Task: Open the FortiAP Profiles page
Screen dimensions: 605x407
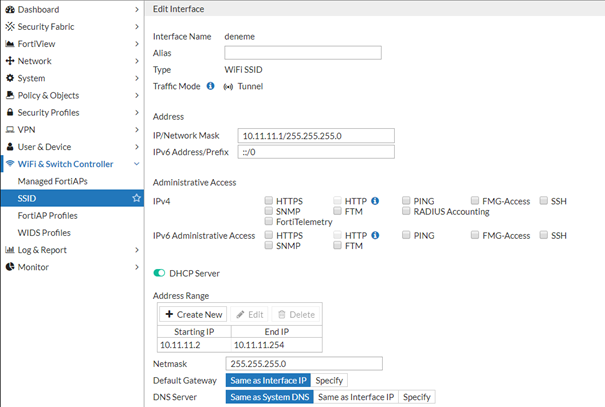Action: pos(47,215)
